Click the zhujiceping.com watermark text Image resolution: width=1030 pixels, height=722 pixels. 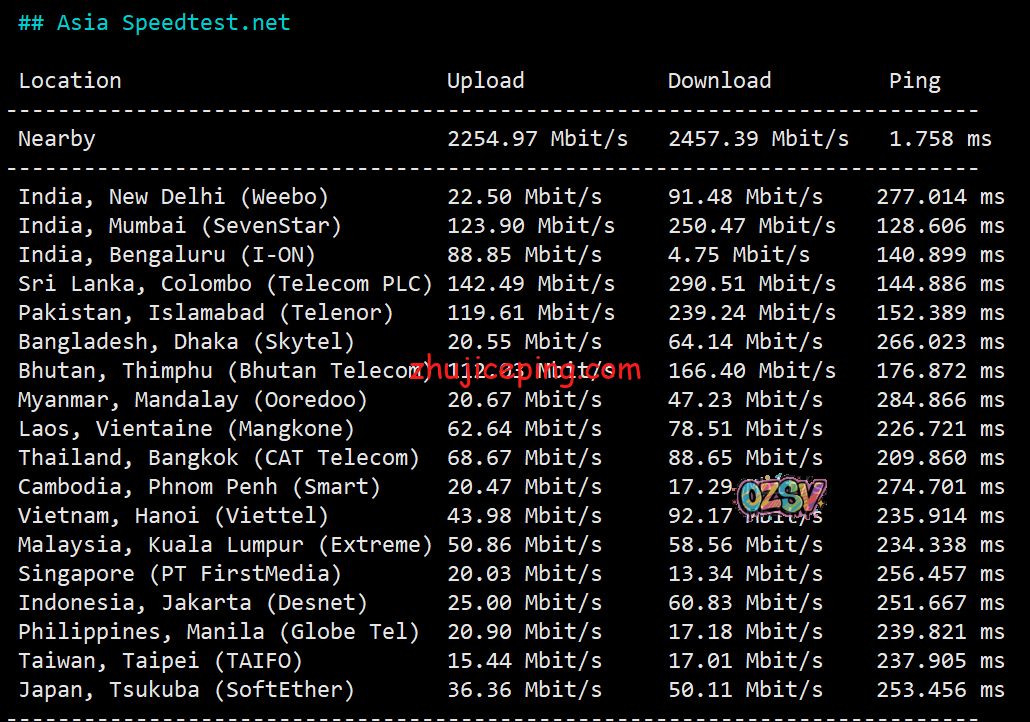coord(524,371)
